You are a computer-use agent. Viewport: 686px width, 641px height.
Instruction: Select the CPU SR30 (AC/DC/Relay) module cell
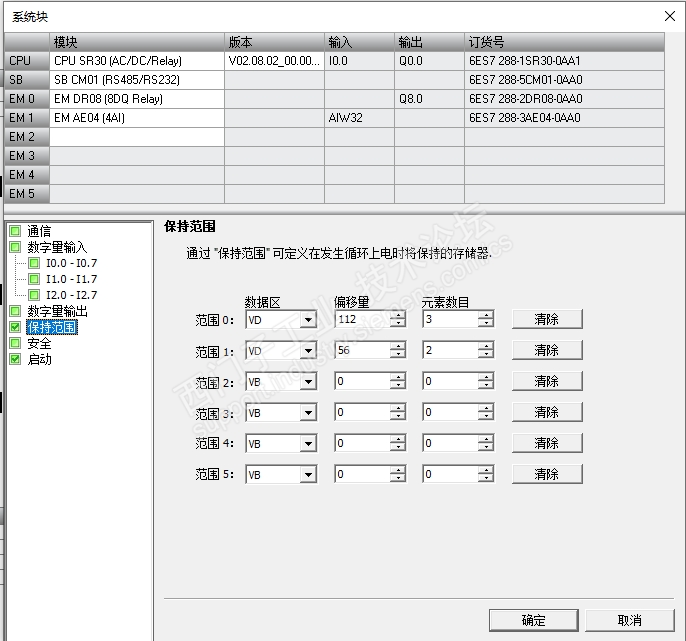pos(137,61)
